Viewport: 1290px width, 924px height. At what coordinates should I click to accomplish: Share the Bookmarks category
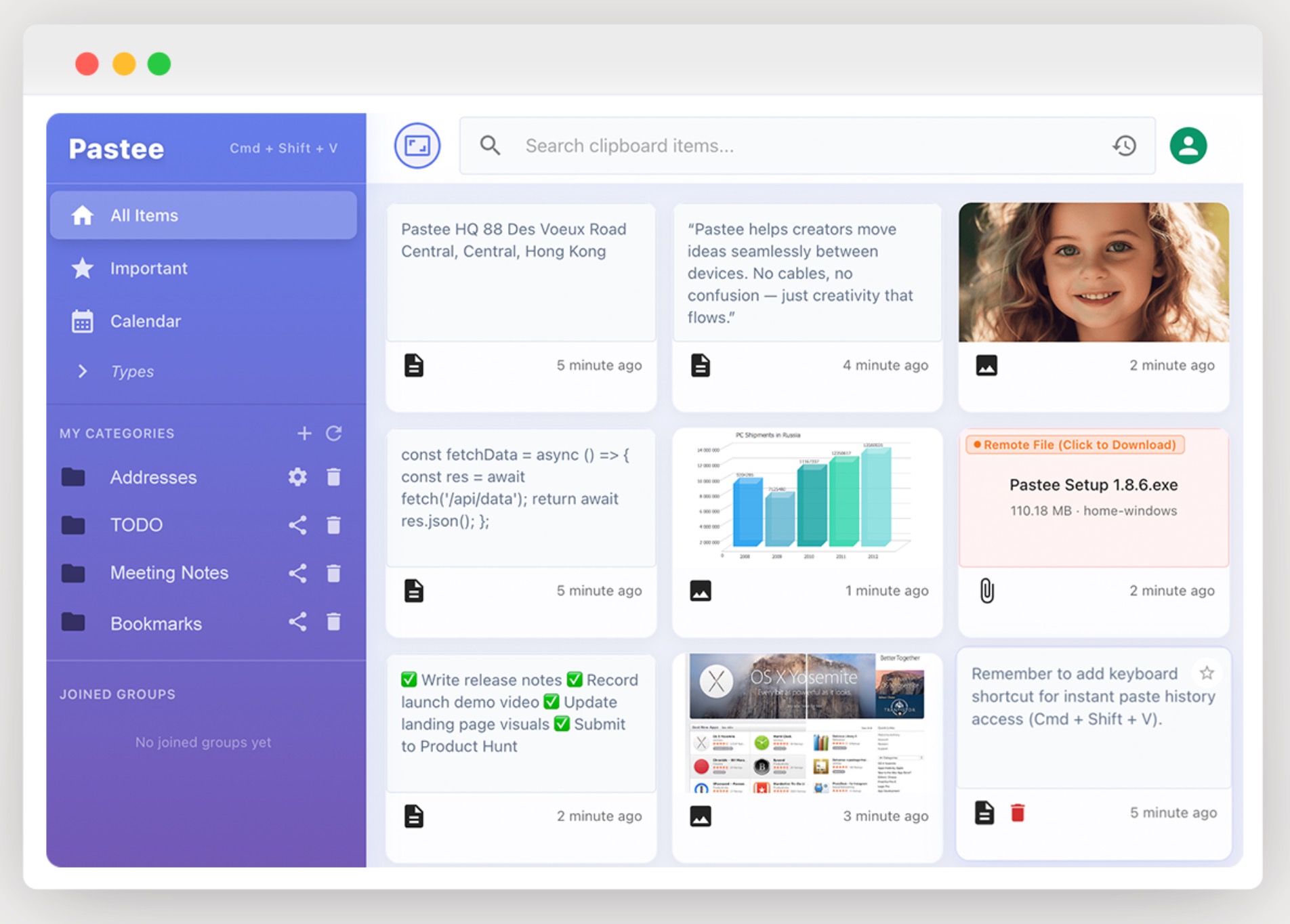[x=297, y=622]
